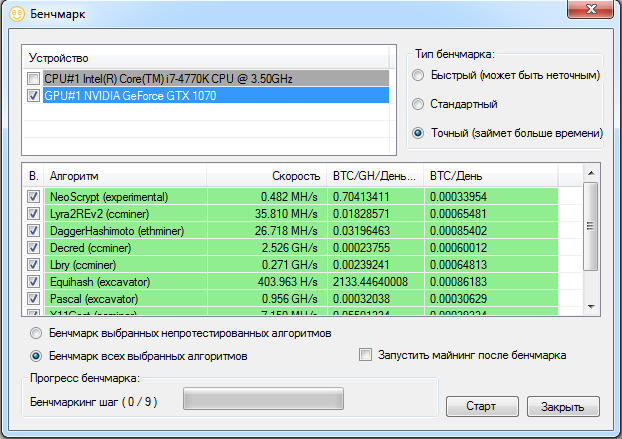
Task: Click the smiley app icon in title bar
Action: tap(17, 14)
